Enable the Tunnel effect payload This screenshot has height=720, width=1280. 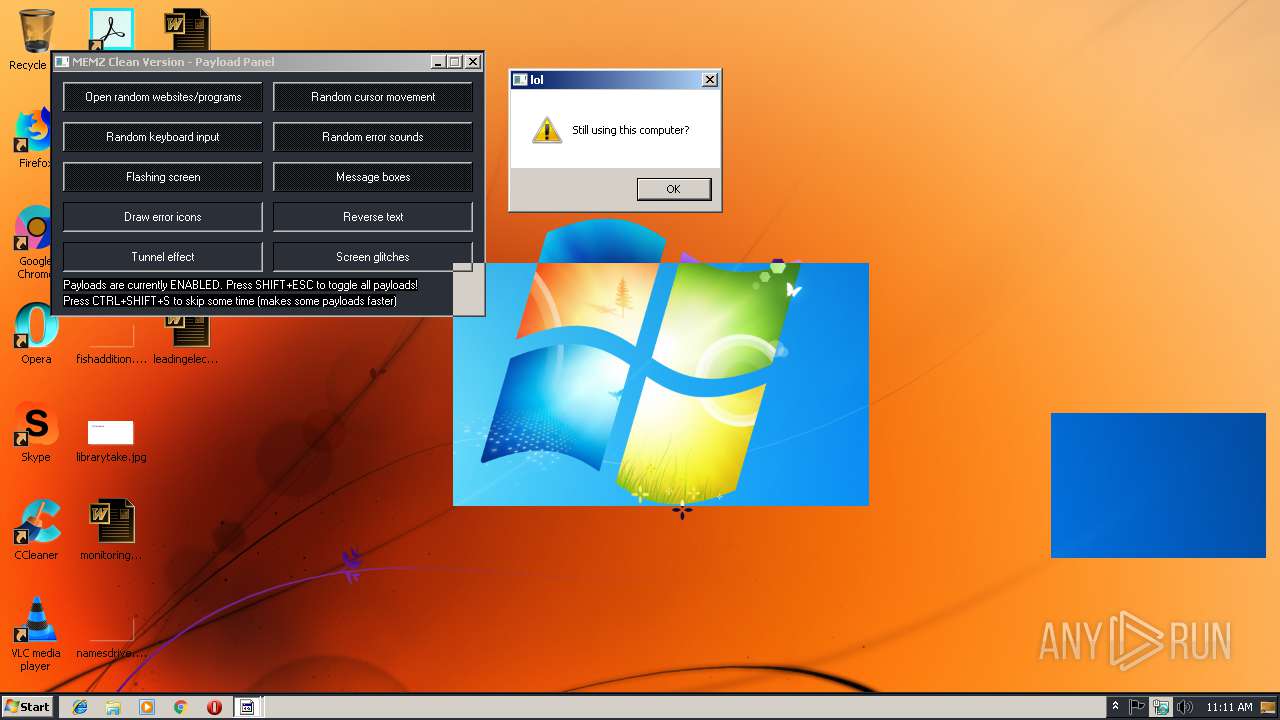[163, 257]
